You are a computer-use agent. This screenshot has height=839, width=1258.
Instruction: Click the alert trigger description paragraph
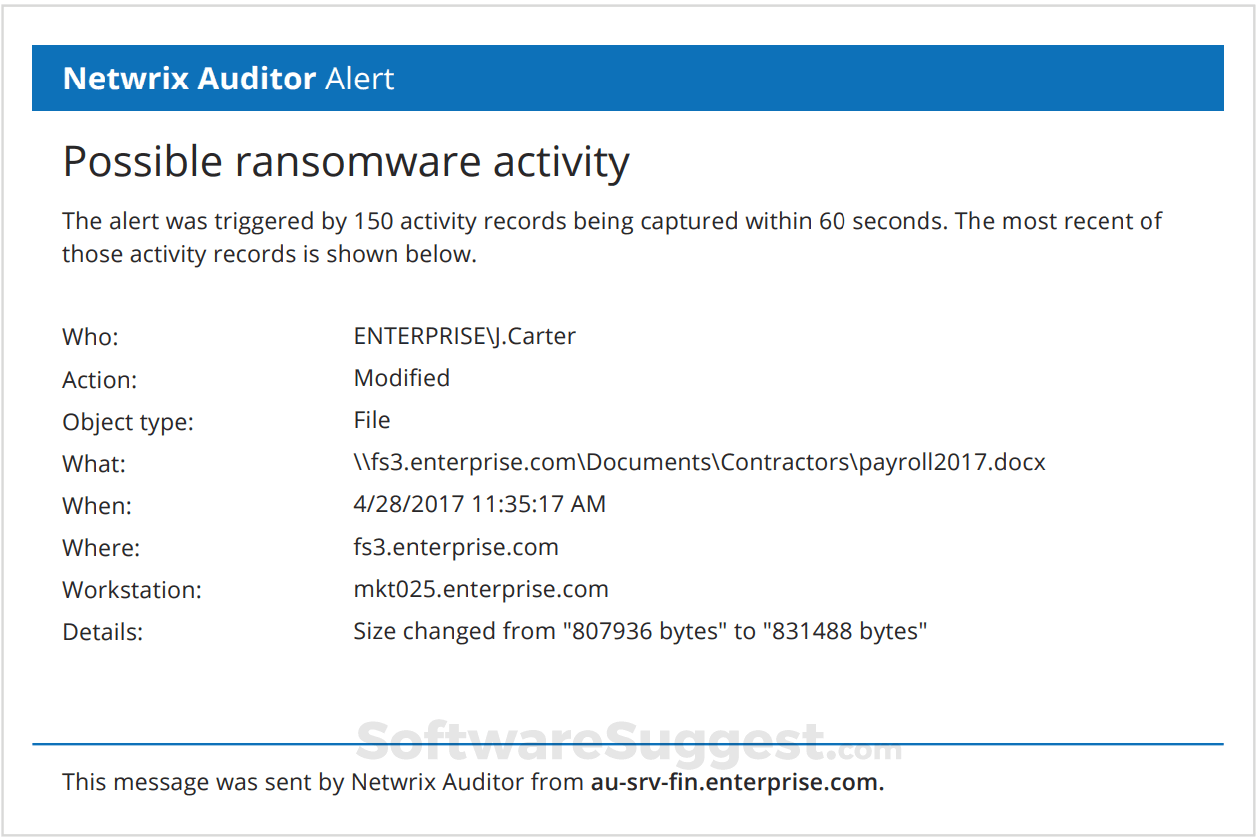click(612, 237)
